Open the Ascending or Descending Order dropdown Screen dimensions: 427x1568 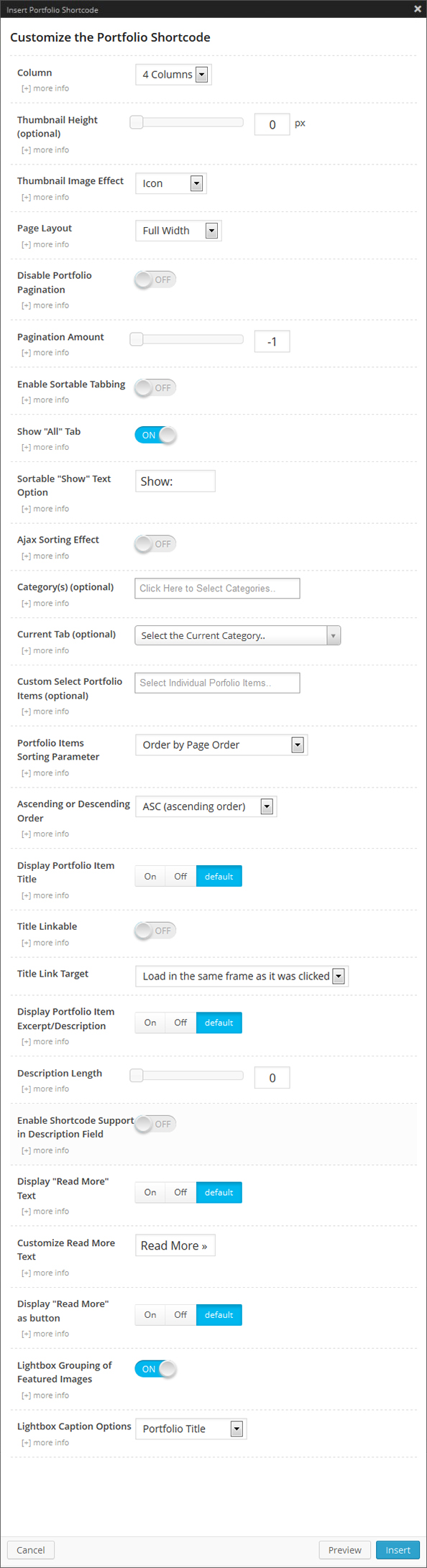(x=206, y=806)
